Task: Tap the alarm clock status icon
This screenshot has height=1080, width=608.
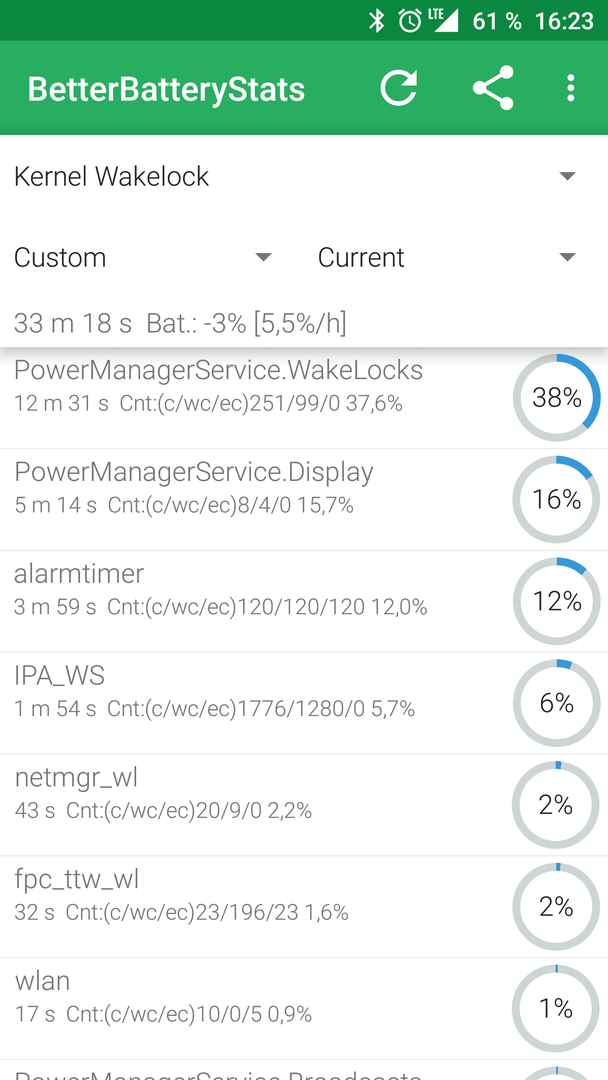Action: 409,21
